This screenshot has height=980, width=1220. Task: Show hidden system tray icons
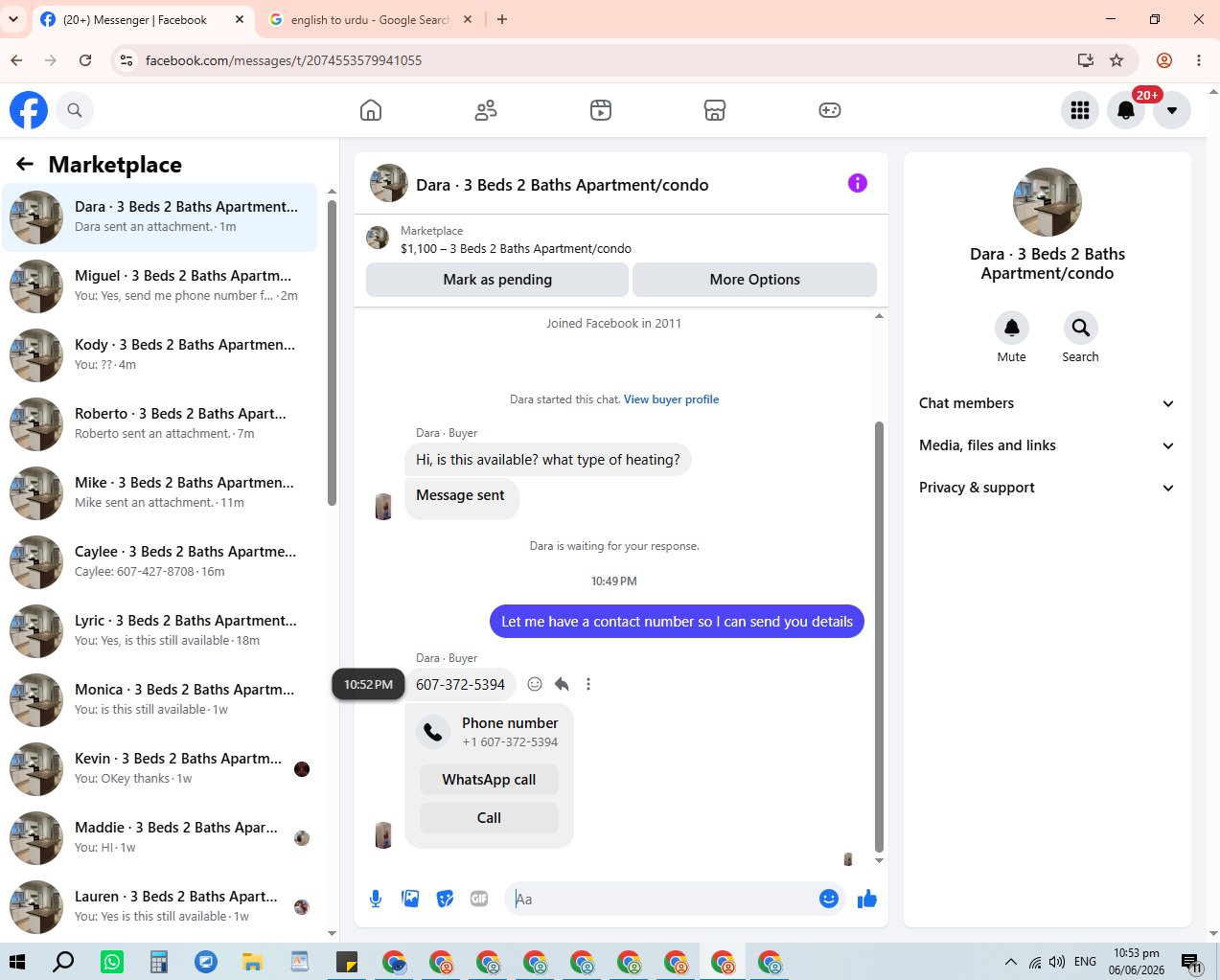click(x=1010, y=962)
